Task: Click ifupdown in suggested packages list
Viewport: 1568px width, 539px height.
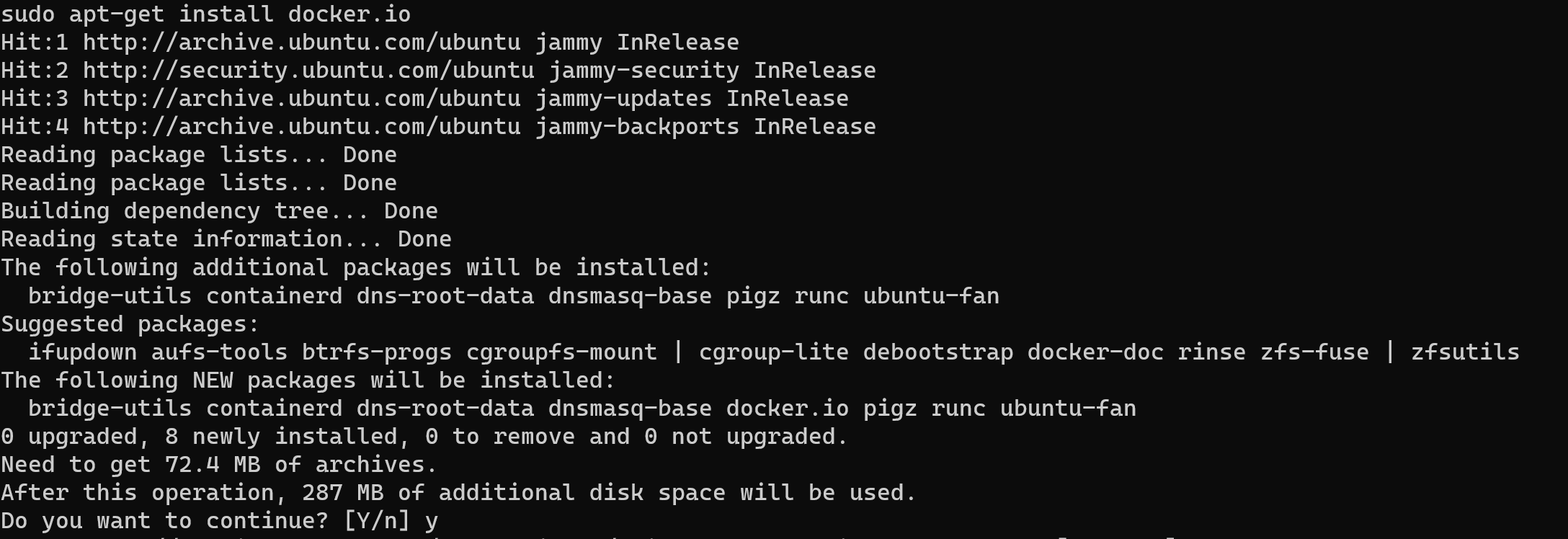Action: point(82,352)
